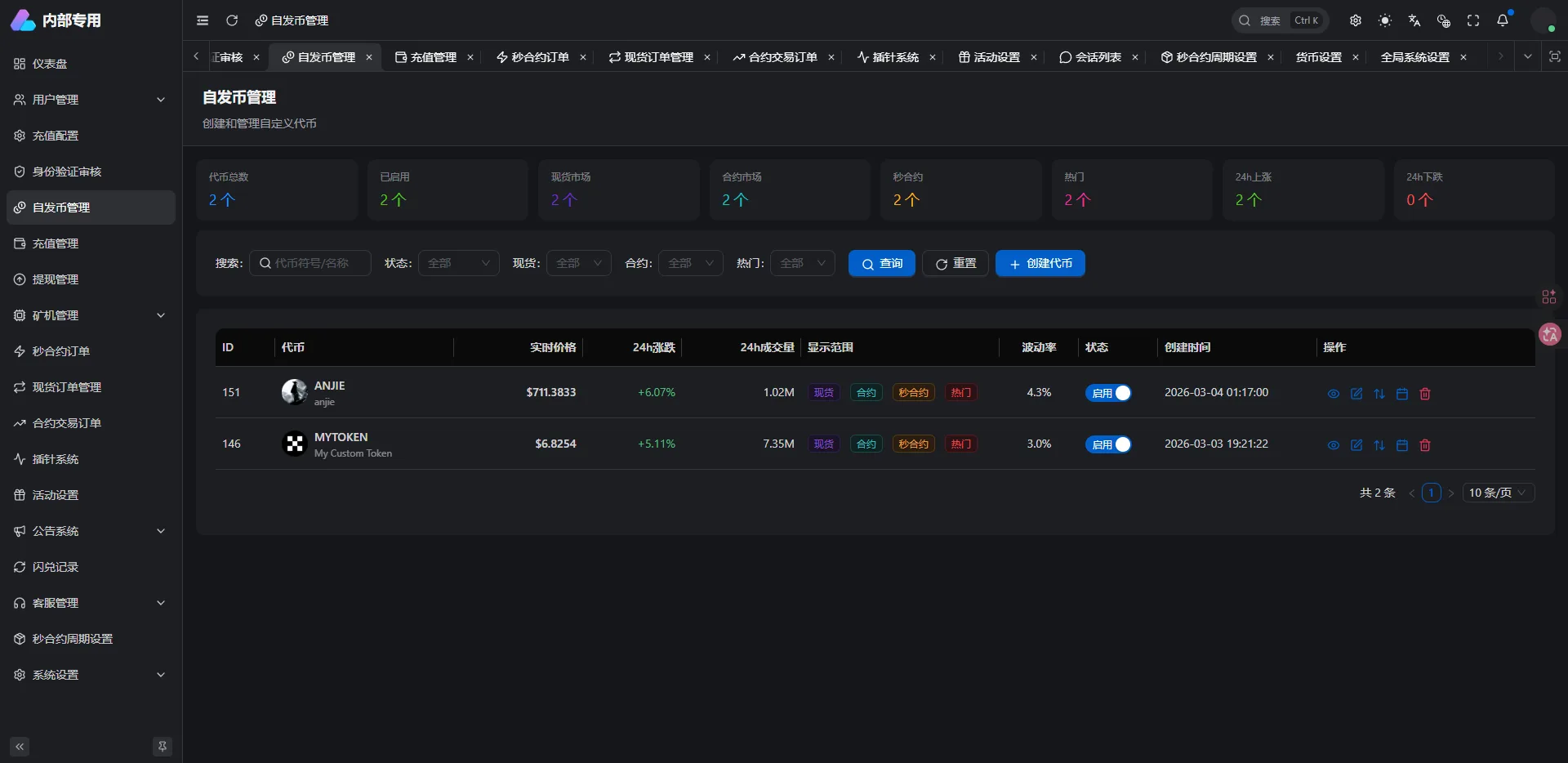Switch to the 秒合约订单 tab

[x=532, y=57]
